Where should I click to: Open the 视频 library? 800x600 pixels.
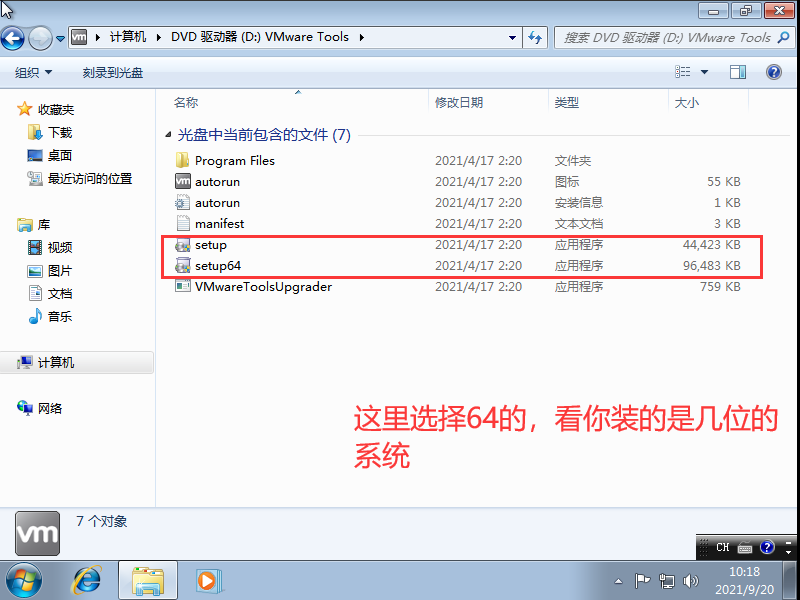coord(50,247)
